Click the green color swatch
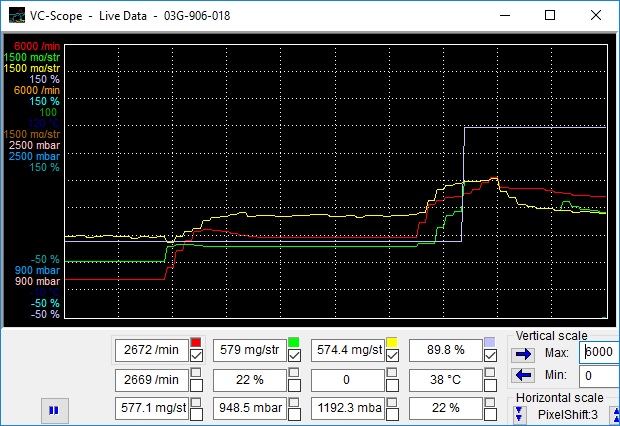The width and height of the screenshot is (620, 426). click(294, 343)
